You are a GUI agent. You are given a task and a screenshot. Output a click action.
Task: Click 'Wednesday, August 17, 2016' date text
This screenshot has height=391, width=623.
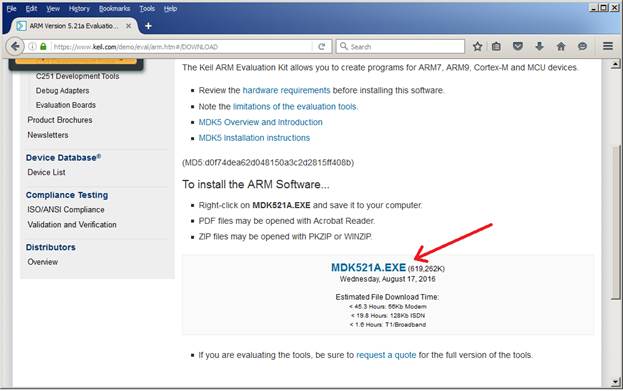pyautogui.click(x=387, y=279)
